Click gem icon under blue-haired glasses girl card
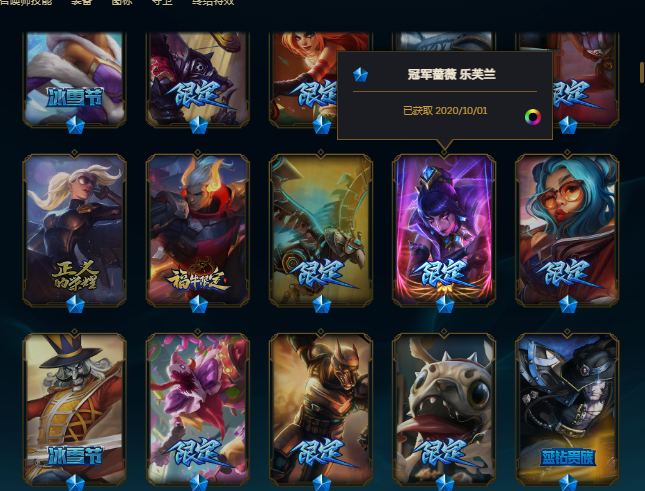The height and width of the screenshot is (491, 645). pyautogui.click(x=568, y=305)
